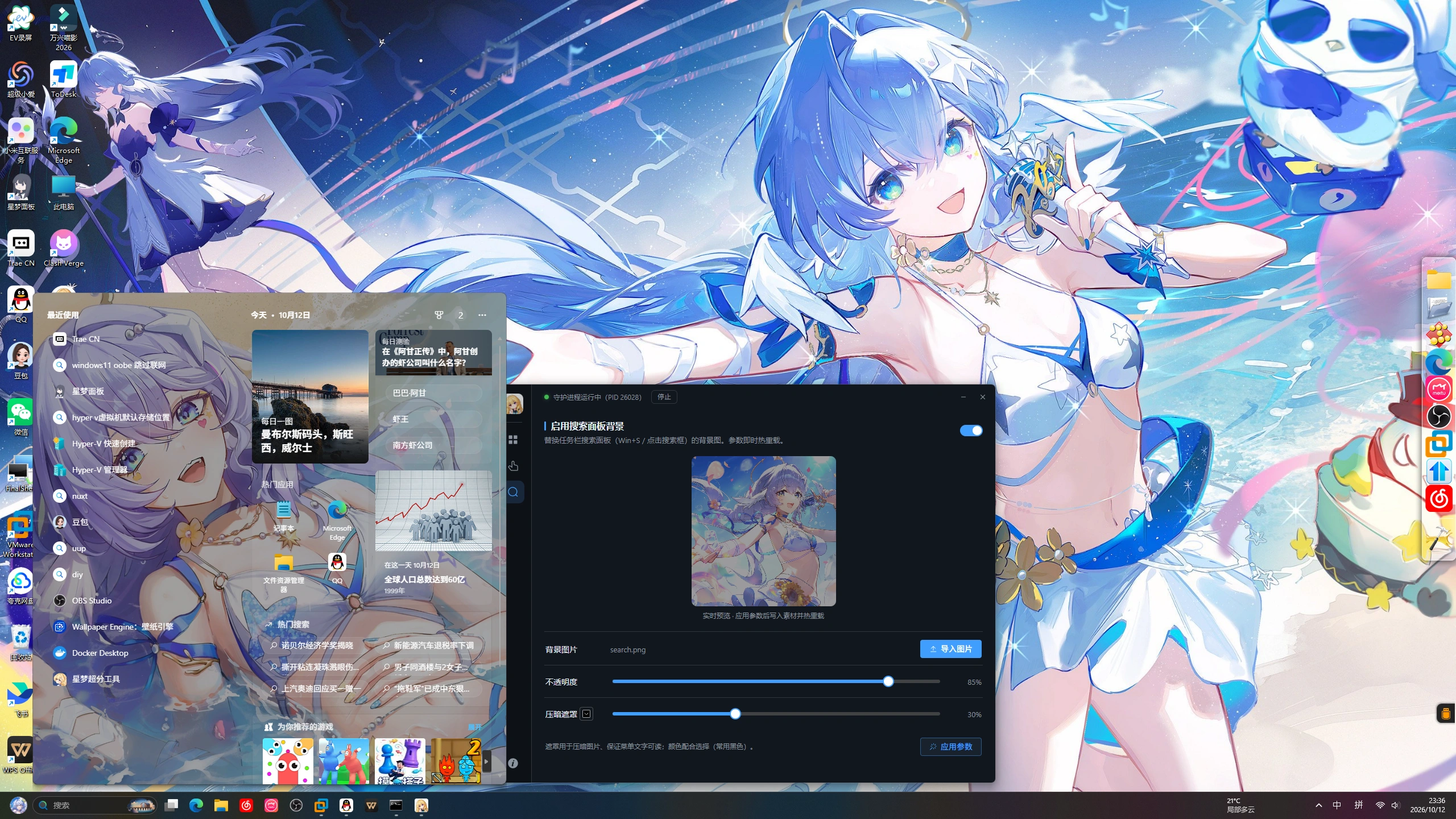Image resolution: width=1456 pixels, height=819 pixels.
Task: Choose quiz answer 南方虾公司
Action: 433,445
